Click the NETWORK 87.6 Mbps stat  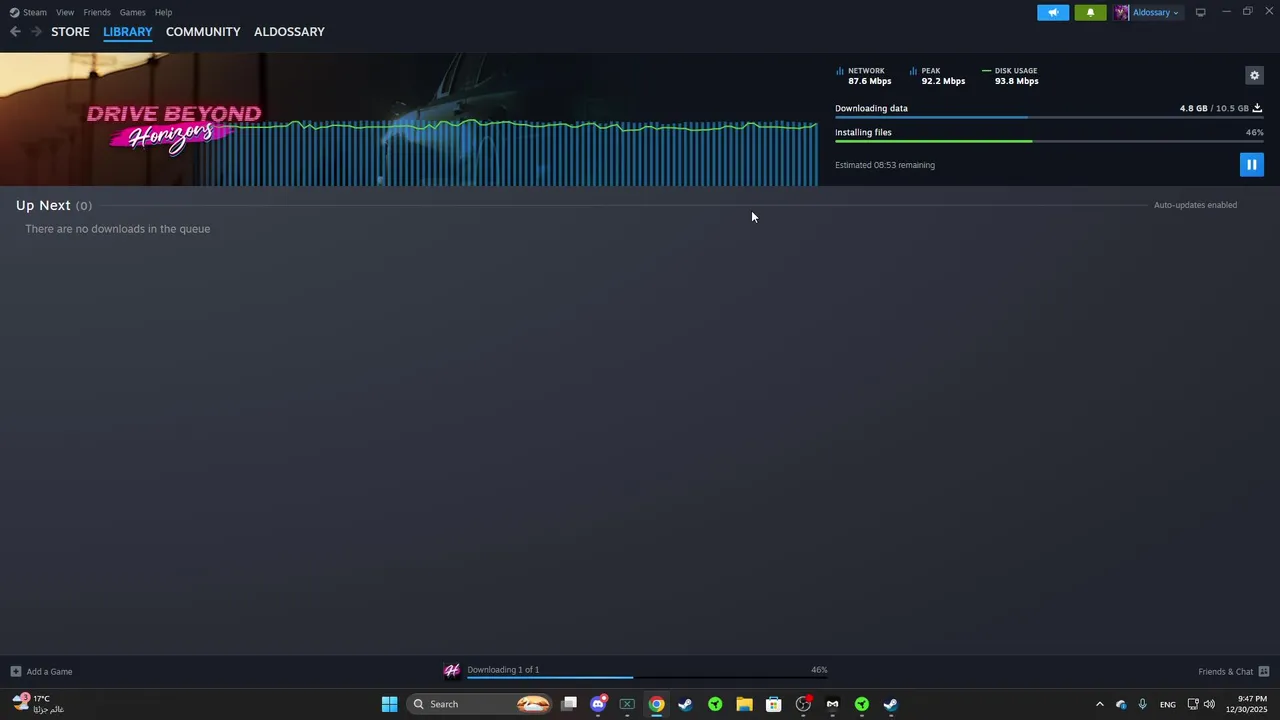(864, 76)
